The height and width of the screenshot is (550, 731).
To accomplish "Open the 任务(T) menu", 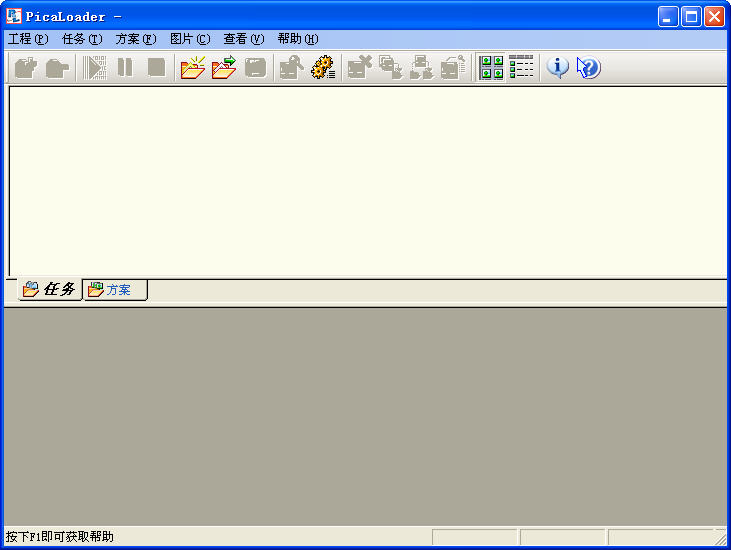I will [82, 39].
